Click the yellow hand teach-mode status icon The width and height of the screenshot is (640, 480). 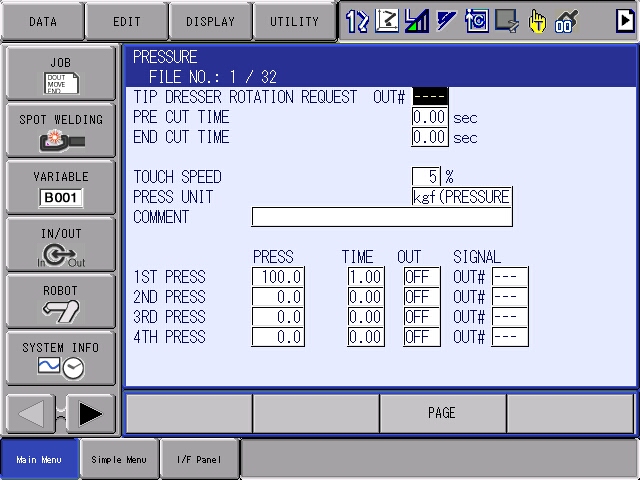tap(537, 20)
